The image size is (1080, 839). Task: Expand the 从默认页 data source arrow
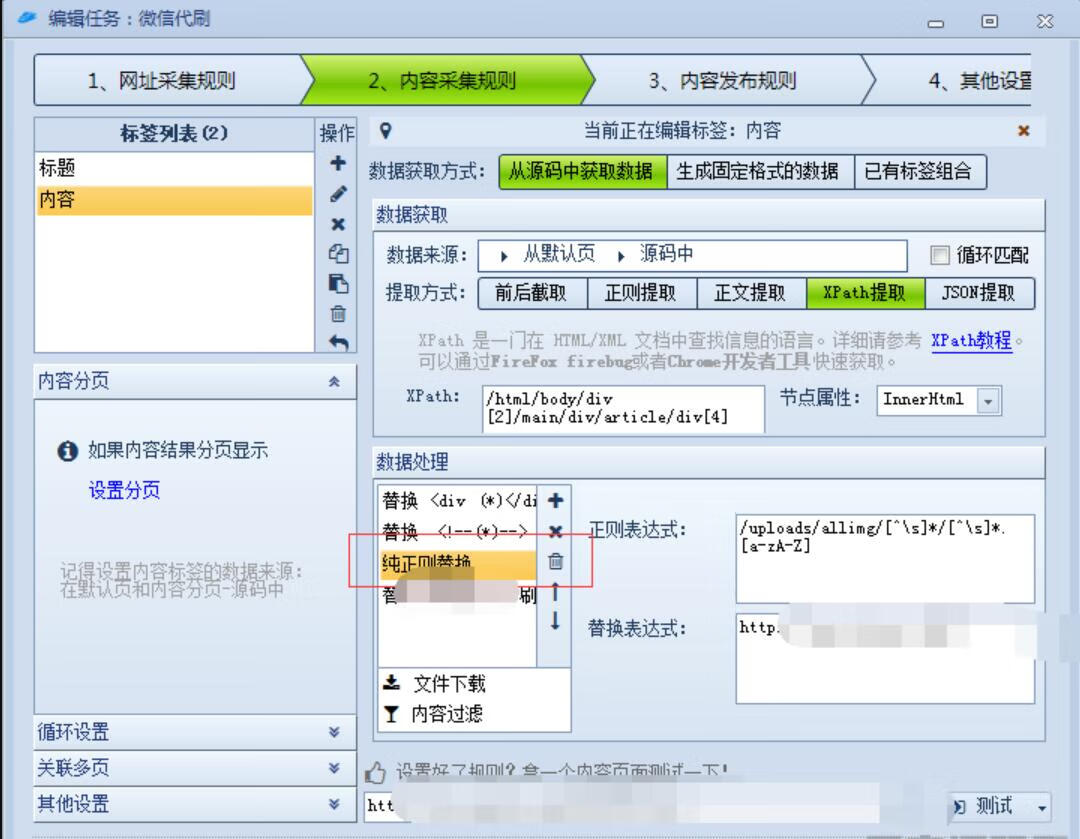(504, 256)
